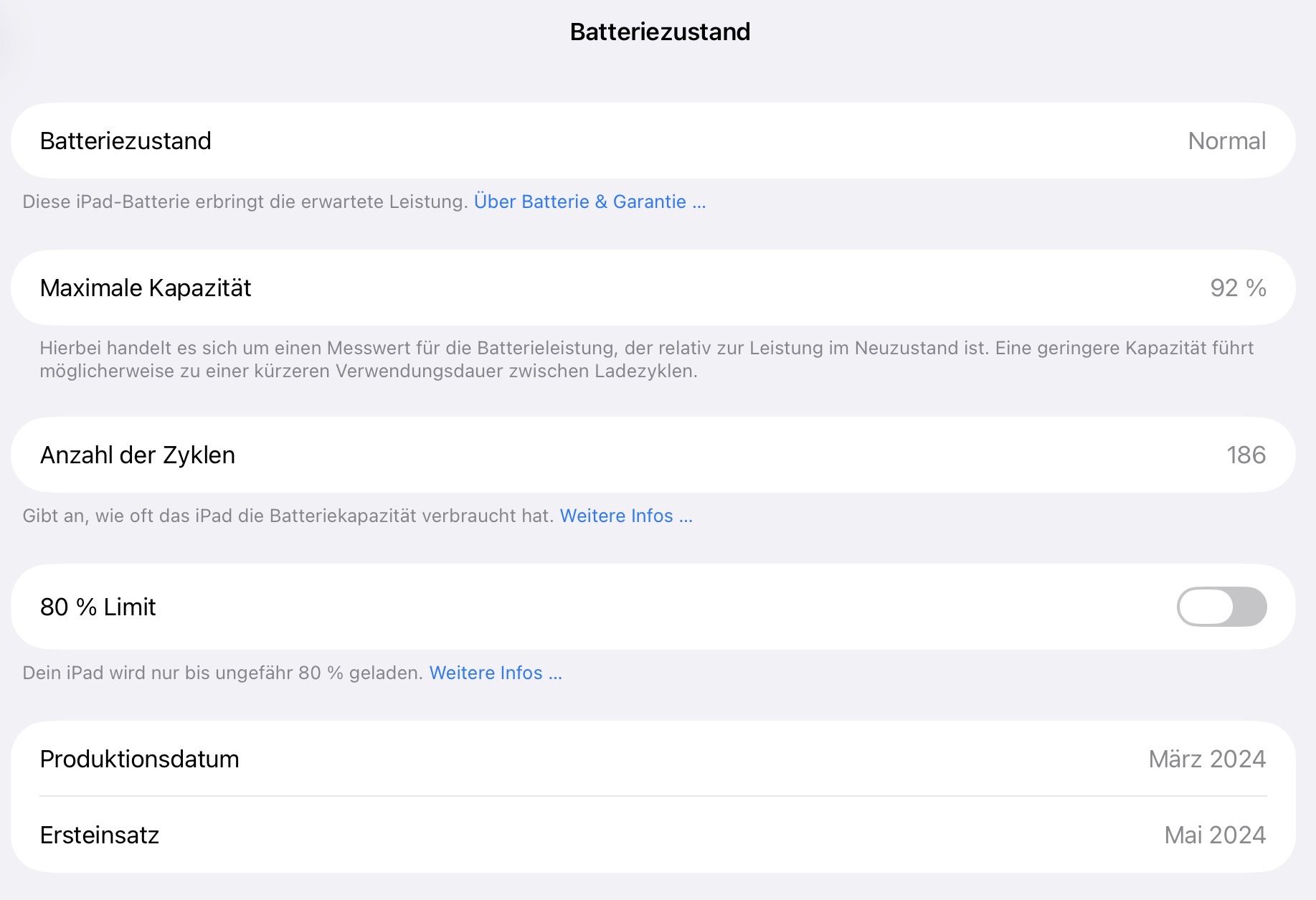Select the Batteriezustand row label
1316x900 pixels.
click(126, 141)
